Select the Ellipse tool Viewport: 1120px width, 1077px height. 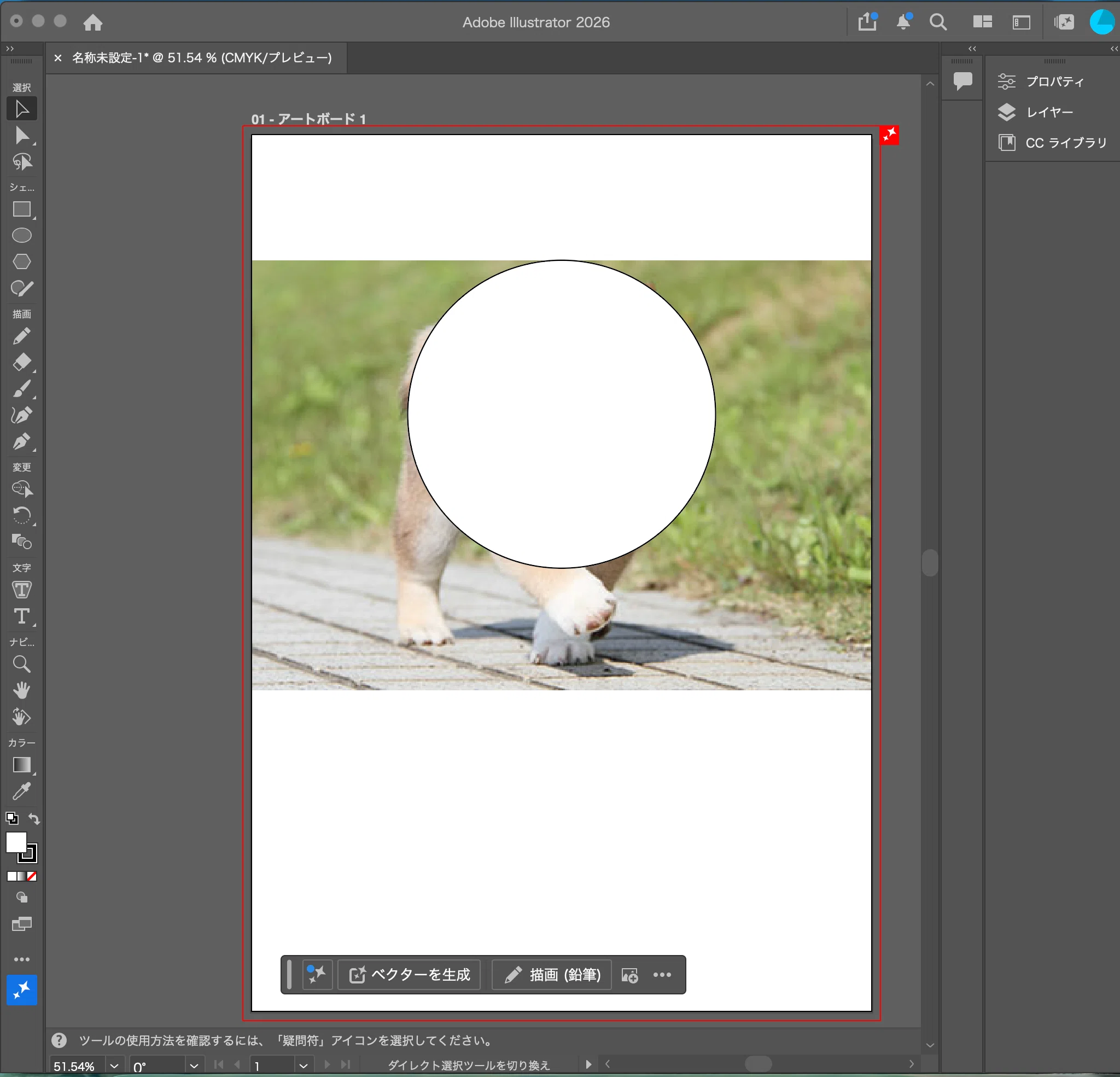pyautogui.click(x=22, y=235)
